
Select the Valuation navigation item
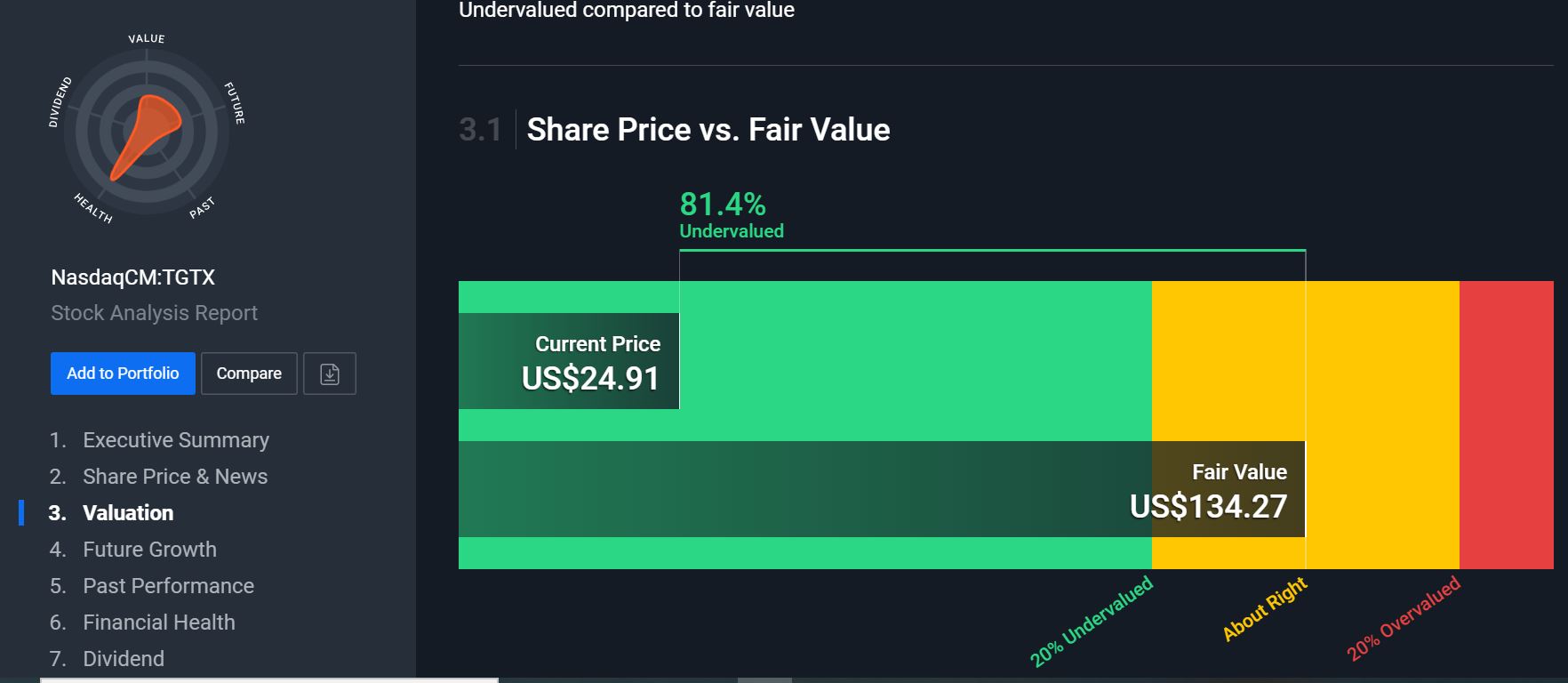pos(128,513)
